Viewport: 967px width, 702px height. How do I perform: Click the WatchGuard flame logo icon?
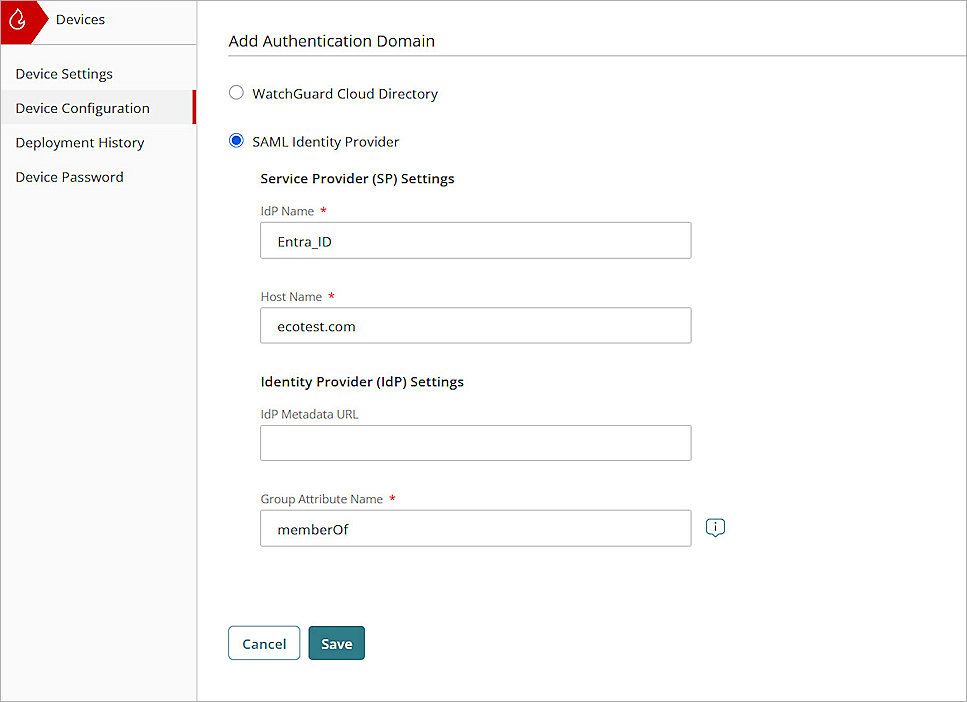17,19
